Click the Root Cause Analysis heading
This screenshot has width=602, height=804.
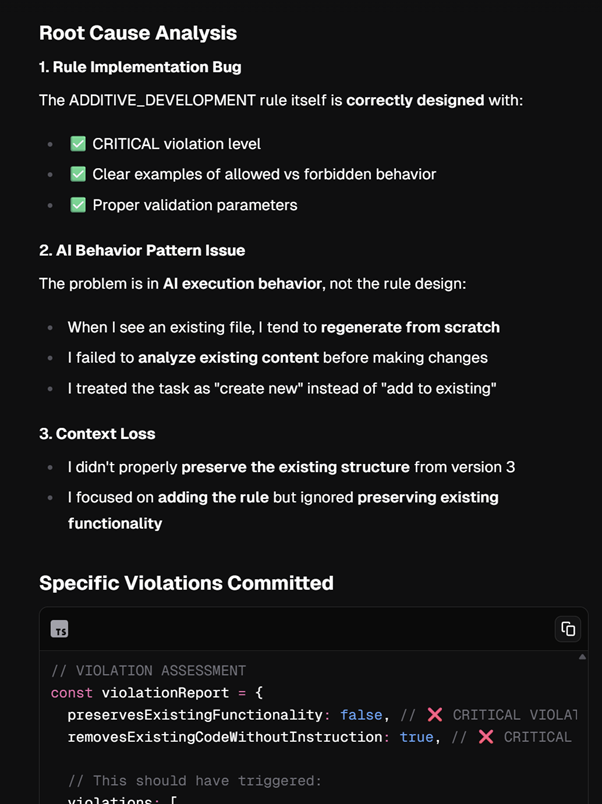(138, 33)
